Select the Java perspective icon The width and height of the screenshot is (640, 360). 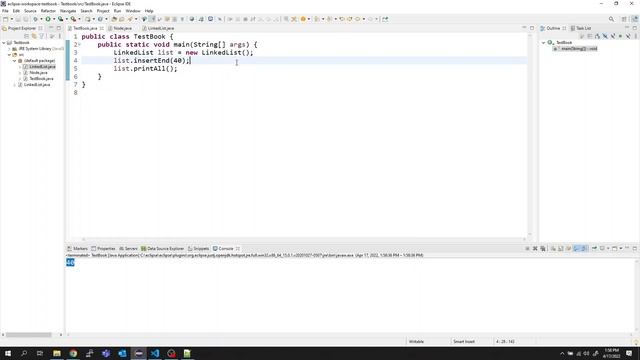635,19
